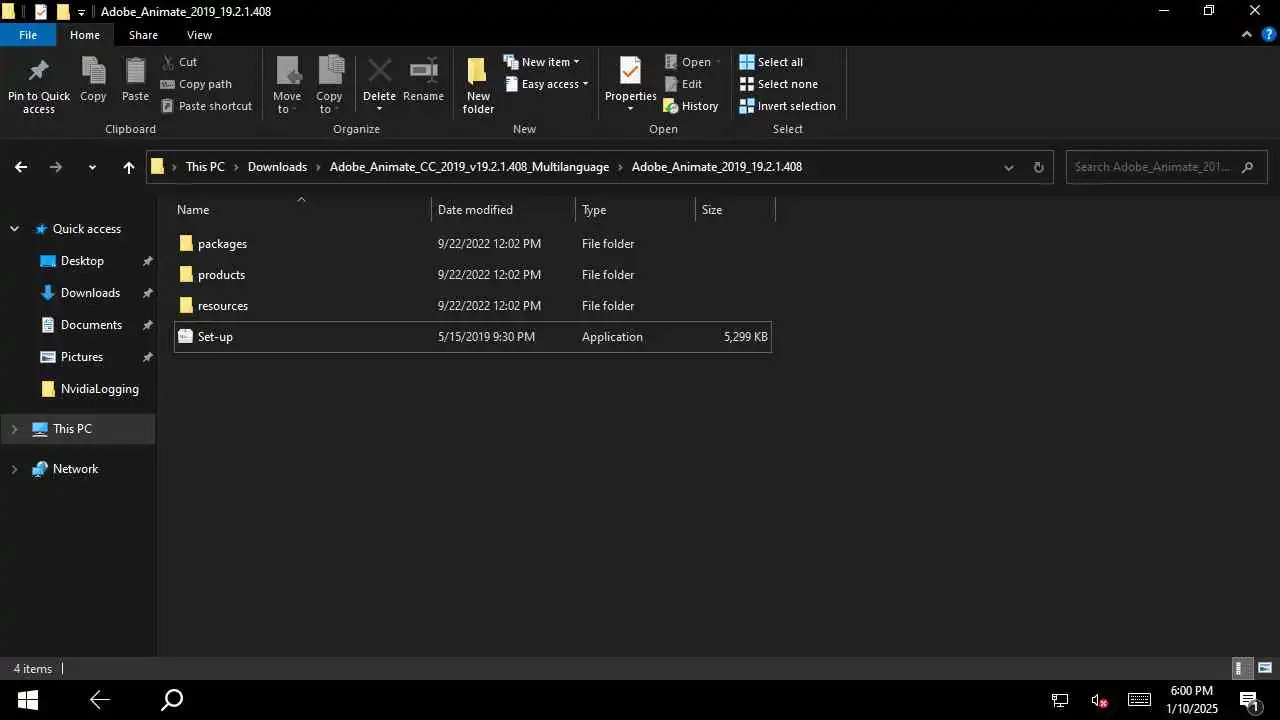Click Copy path in Clipboard group
The width and height of the screenshot is (1280, 720).
click(x=196, y=84)
